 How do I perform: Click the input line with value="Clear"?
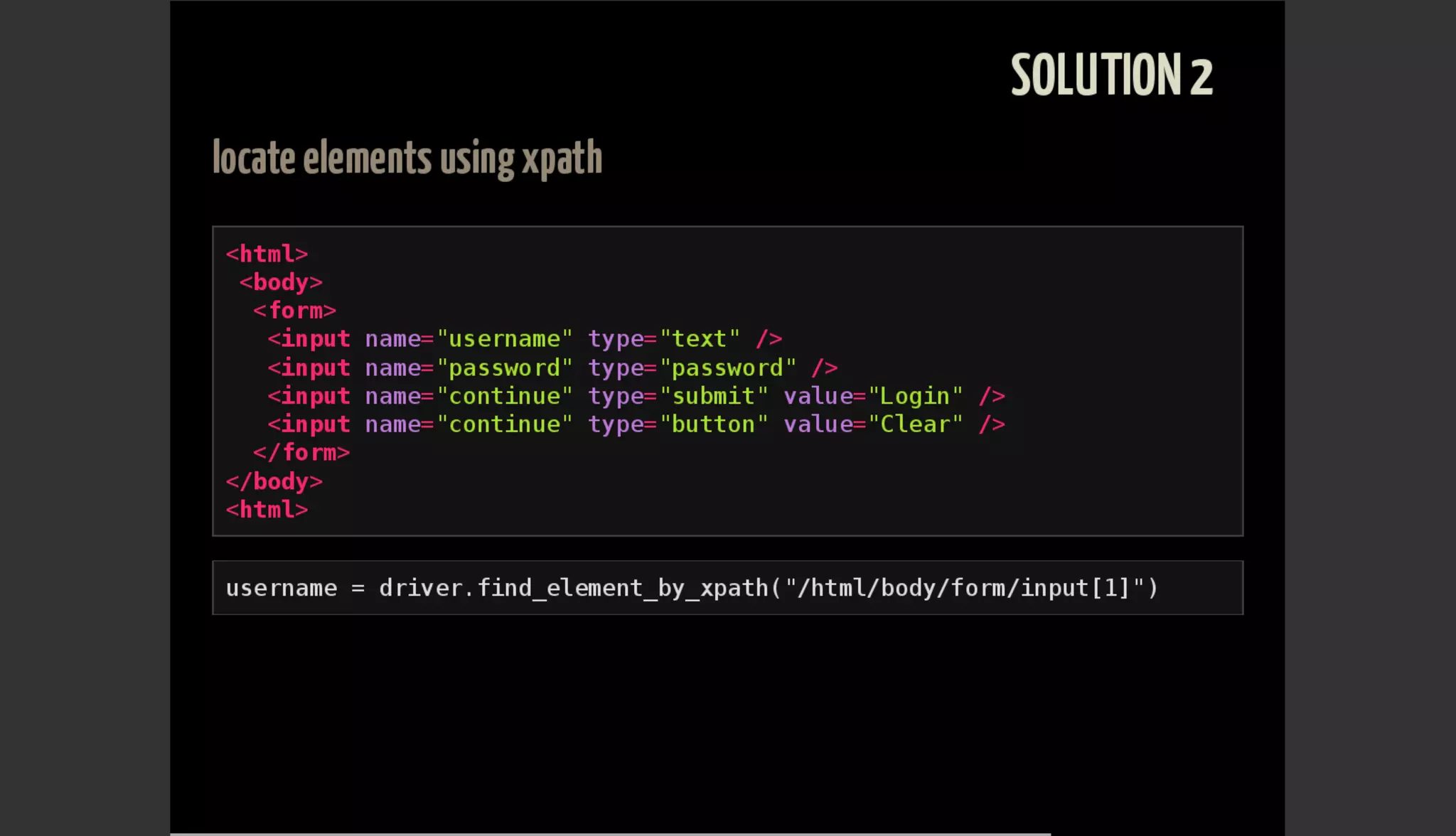(636, 424)
